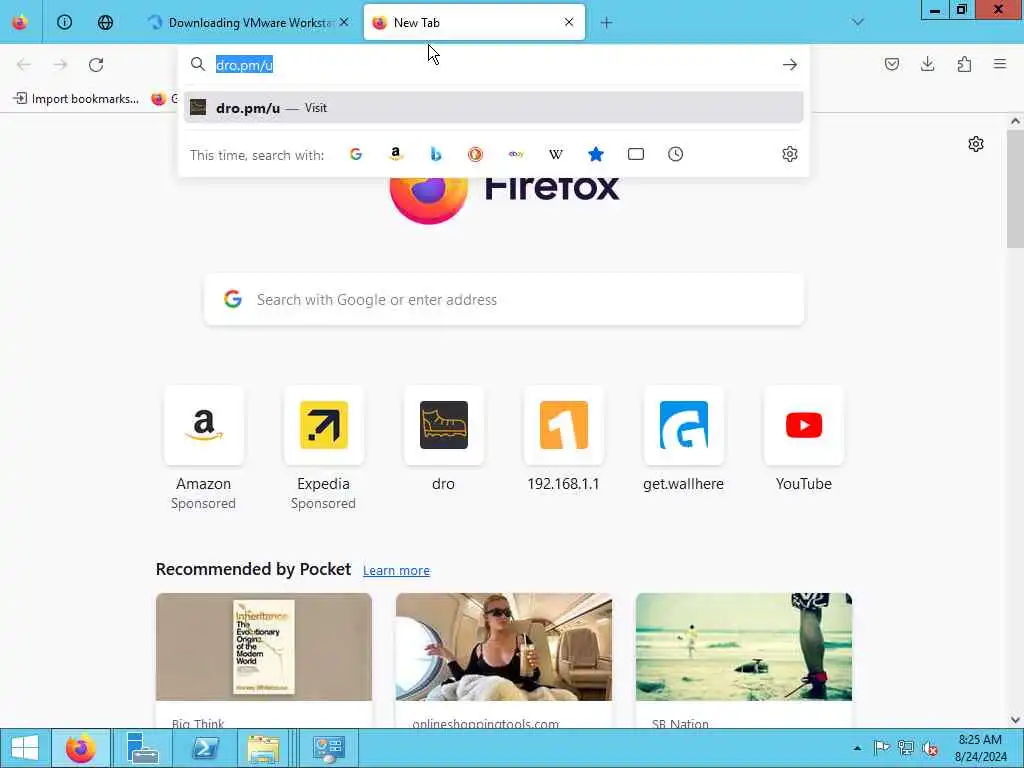Open the Downloads panel
Screen dimensions: 1024x768
pyautogui.click(x=927, y=64)
